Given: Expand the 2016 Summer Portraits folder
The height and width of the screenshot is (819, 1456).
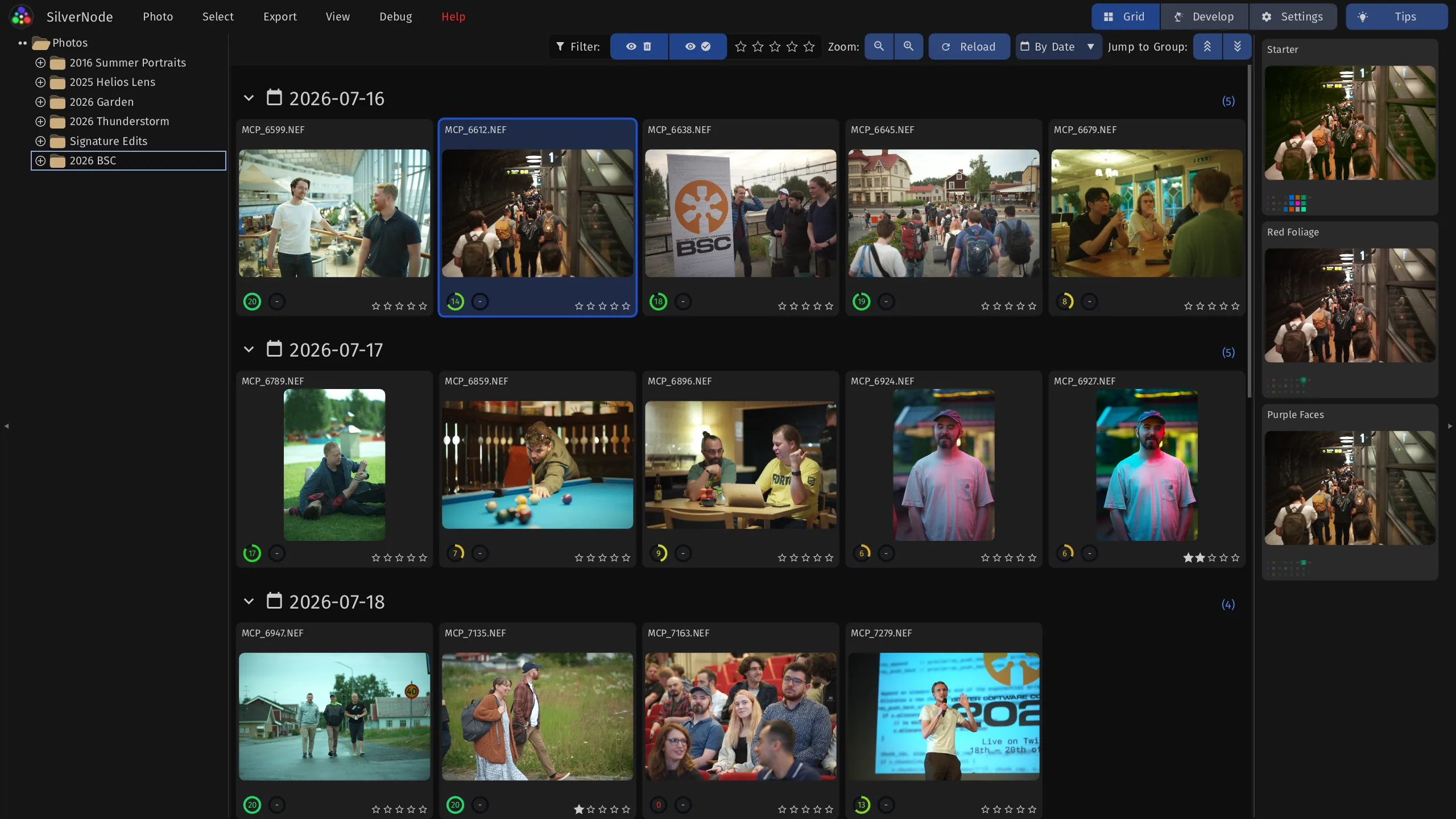Looking at the screenshot, I should click(x=40, y=63).
